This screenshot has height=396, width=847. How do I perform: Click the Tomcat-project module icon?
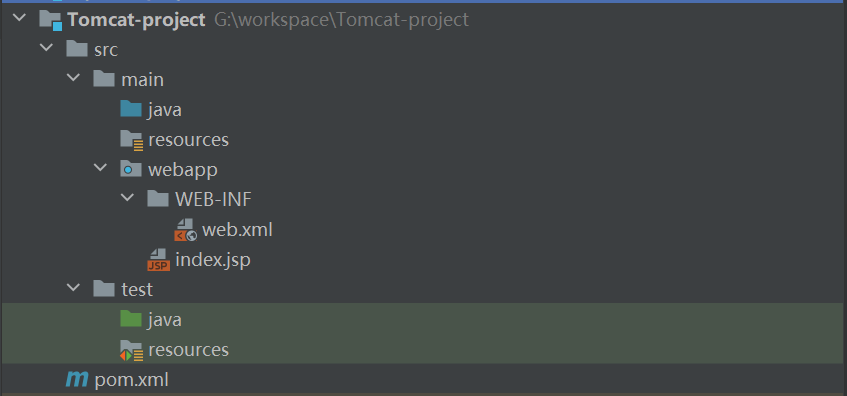(x=50, y=21)
